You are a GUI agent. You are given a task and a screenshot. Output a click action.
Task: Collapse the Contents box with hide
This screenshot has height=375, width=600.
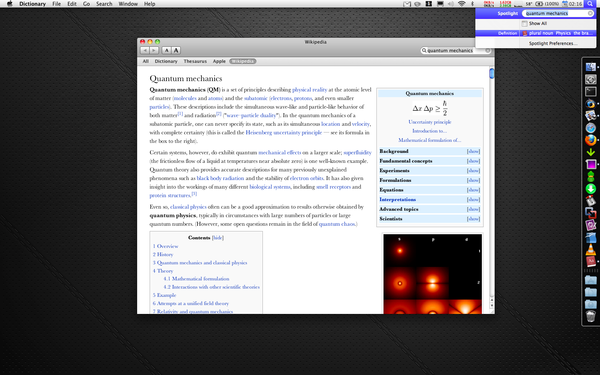tap(218, 238)
